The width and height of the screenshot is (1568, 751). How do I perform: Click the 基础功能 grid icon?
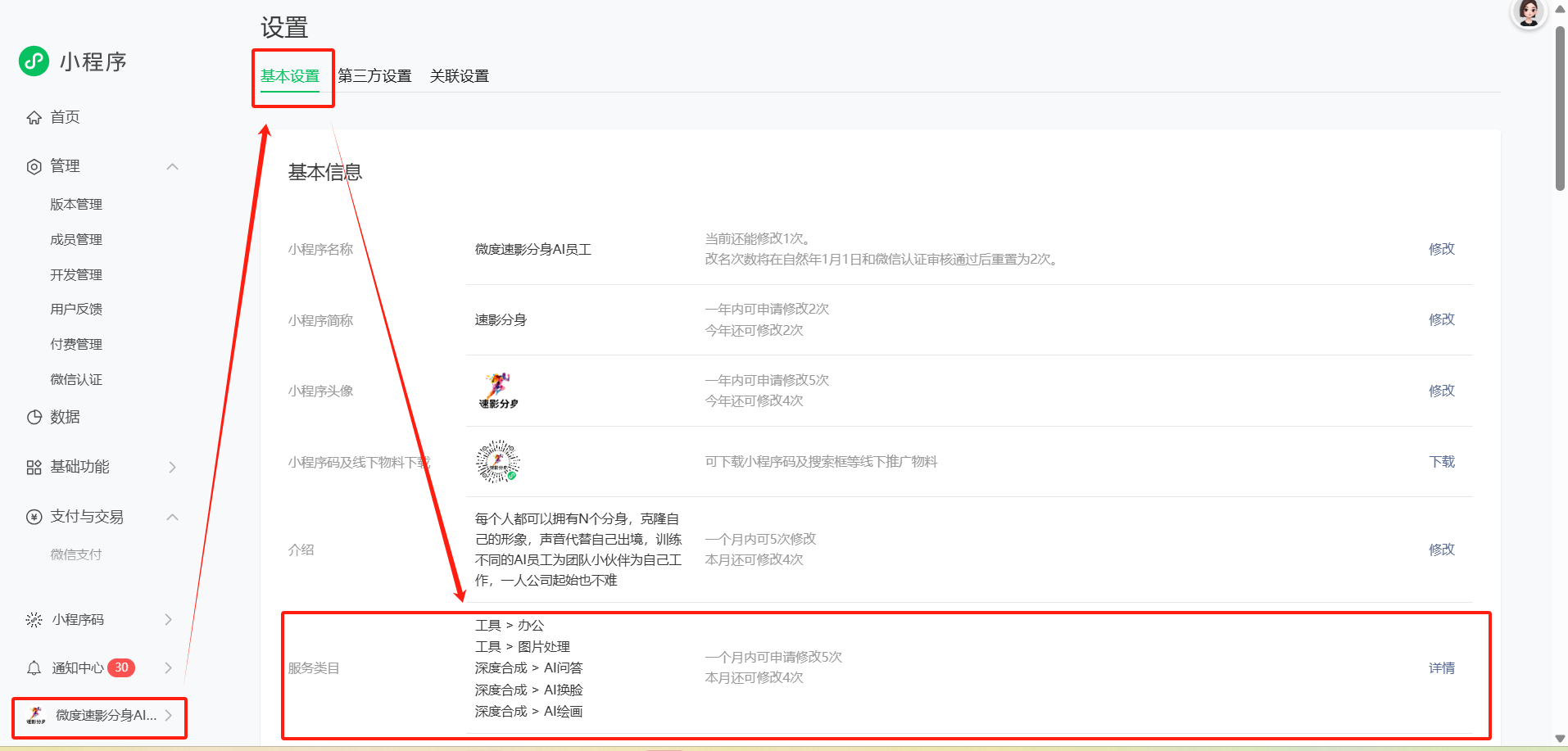pyautogui.click(x=34, y=467)
